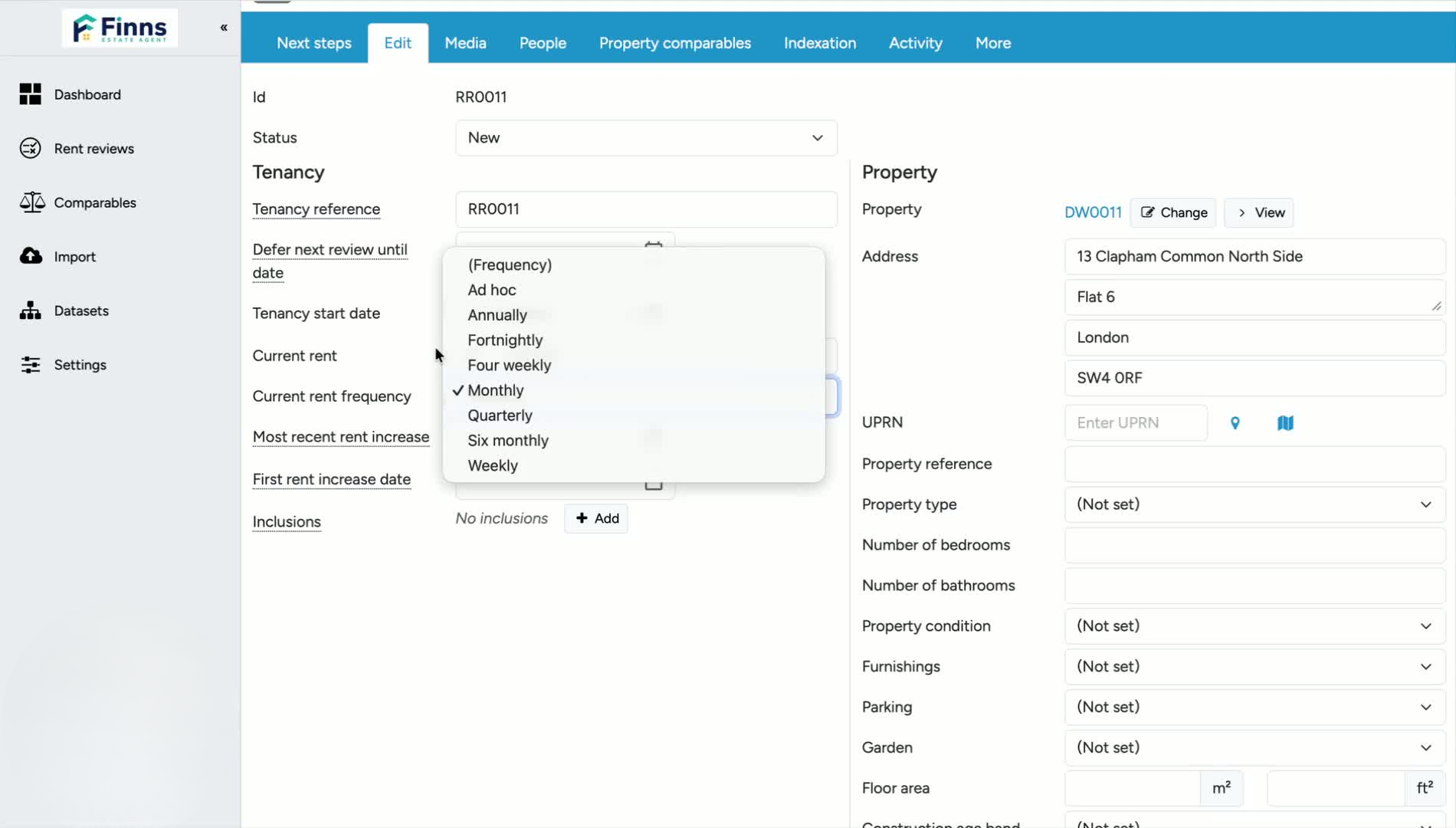This screenshot has height=828, width=1456.
Task: Expand the Furnishings dropdown
Action: pos(1254,666)
